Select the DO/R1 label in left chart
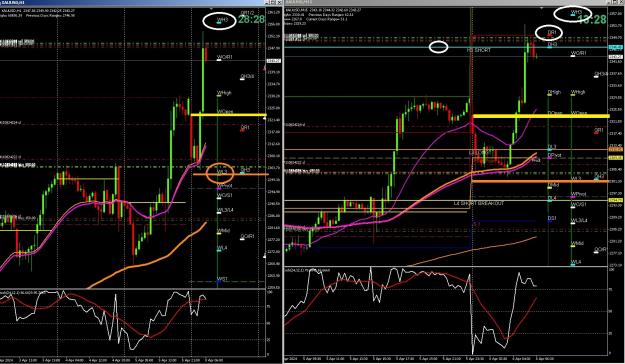 [x=247, y=236]
